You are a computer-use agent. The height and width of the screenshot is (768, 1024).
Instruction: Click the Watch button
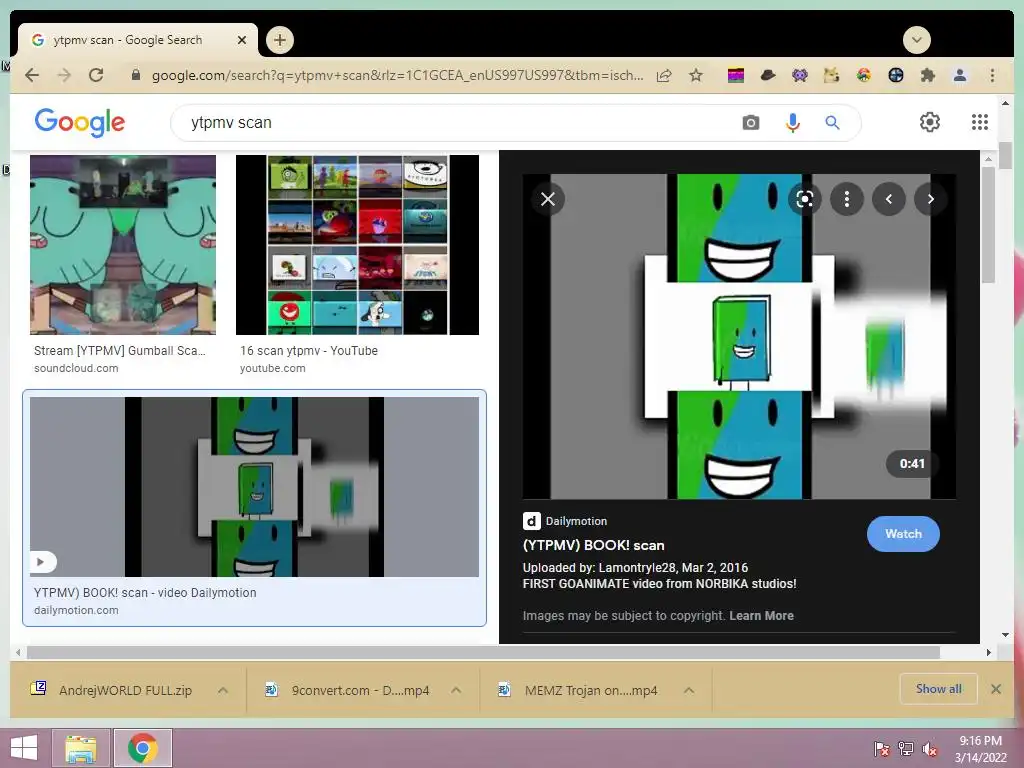coord(903,534)
